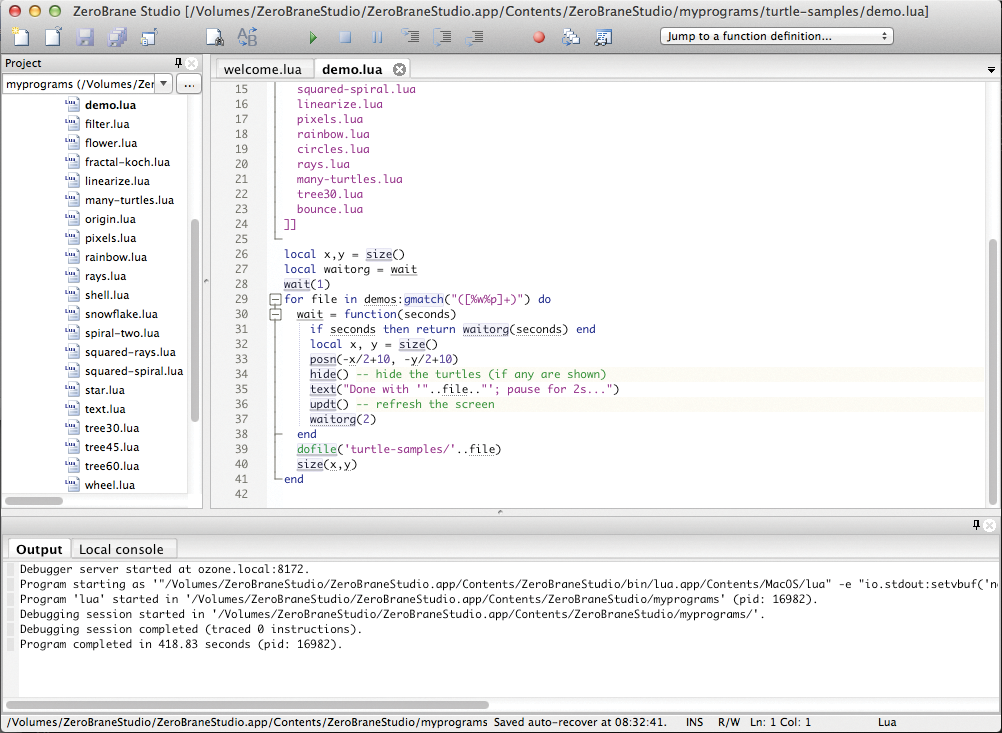Browse for a project folder with the ... button
The height and width of the screenshot is (733, 1002).
[188, 84]
